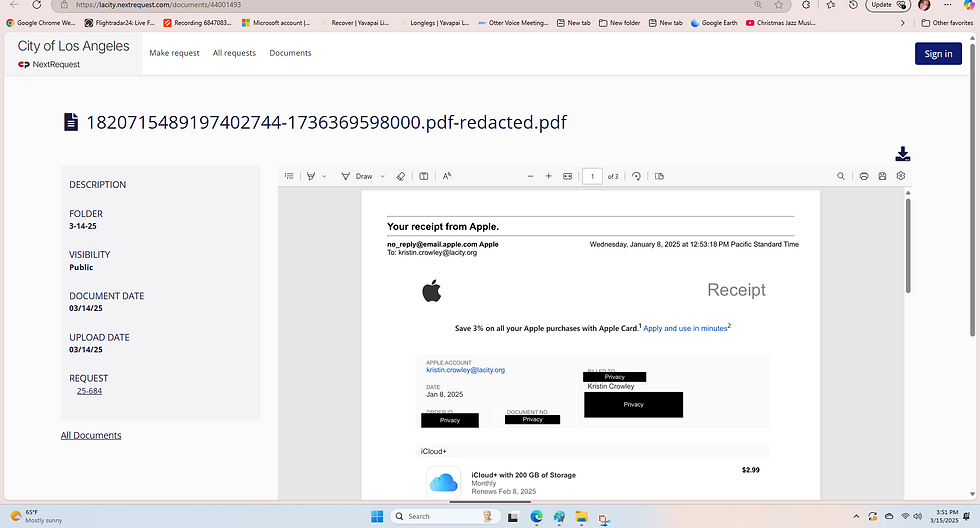Rotate the PDF page
The image size is (980, 528).
[x=636, y=176]
